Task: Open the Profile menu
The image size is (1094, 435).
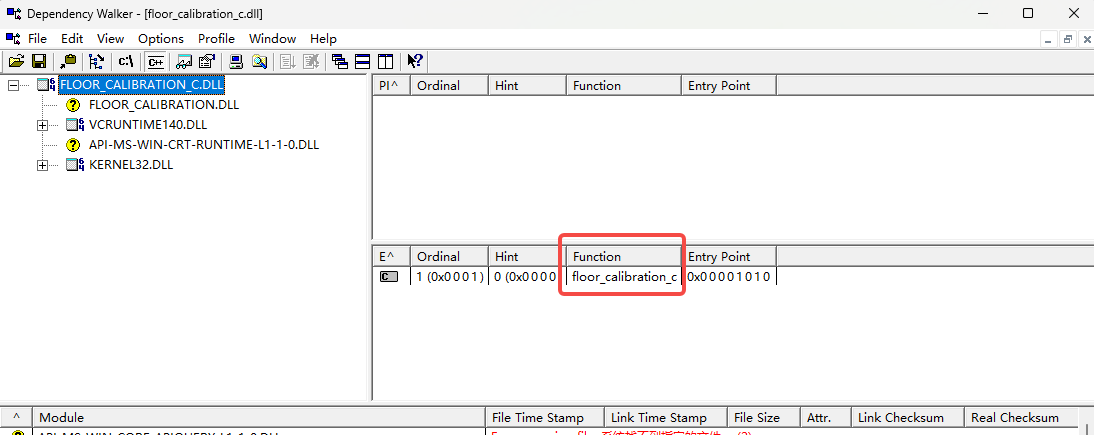Action: [x=216, y=38]
